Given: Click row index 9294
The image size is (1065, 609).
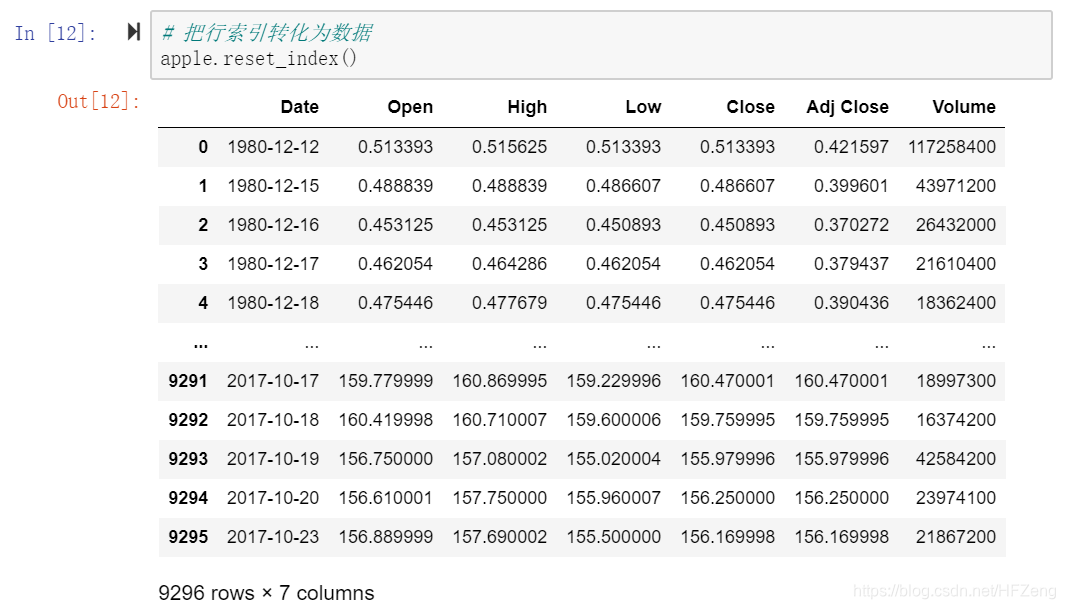Looking at the screenshot, I should [188, 498].
